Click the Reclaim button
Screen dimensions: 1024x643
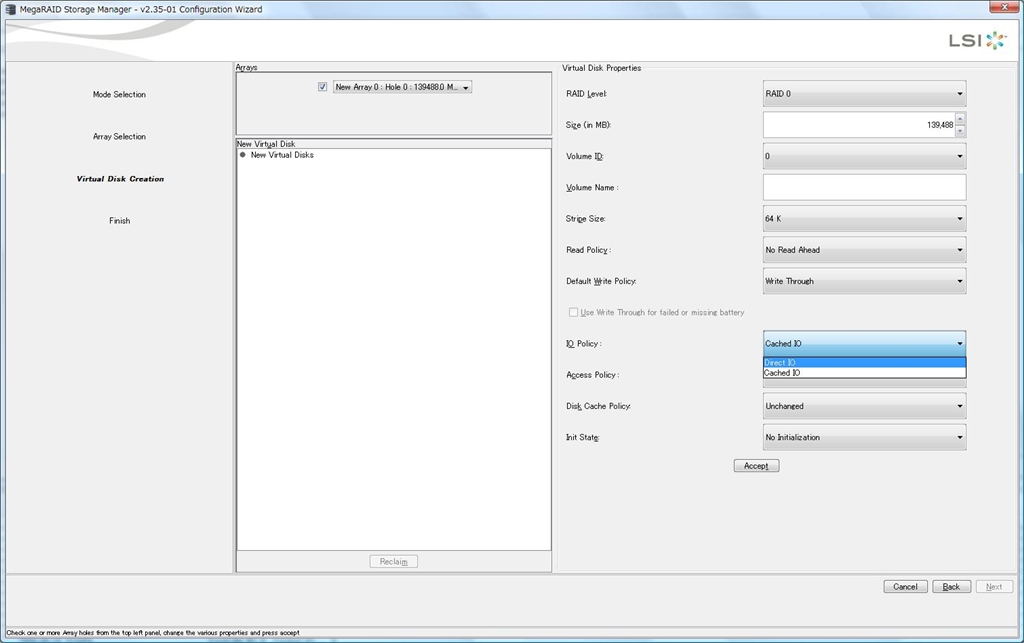click(x=393, y=561)
